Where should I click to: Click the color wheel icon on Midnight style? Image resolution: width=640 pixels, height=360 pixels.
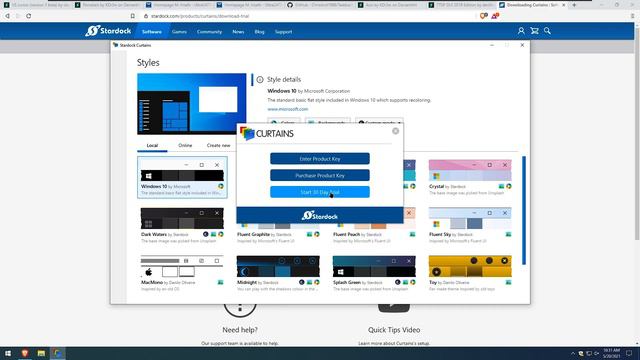point(317,282)
